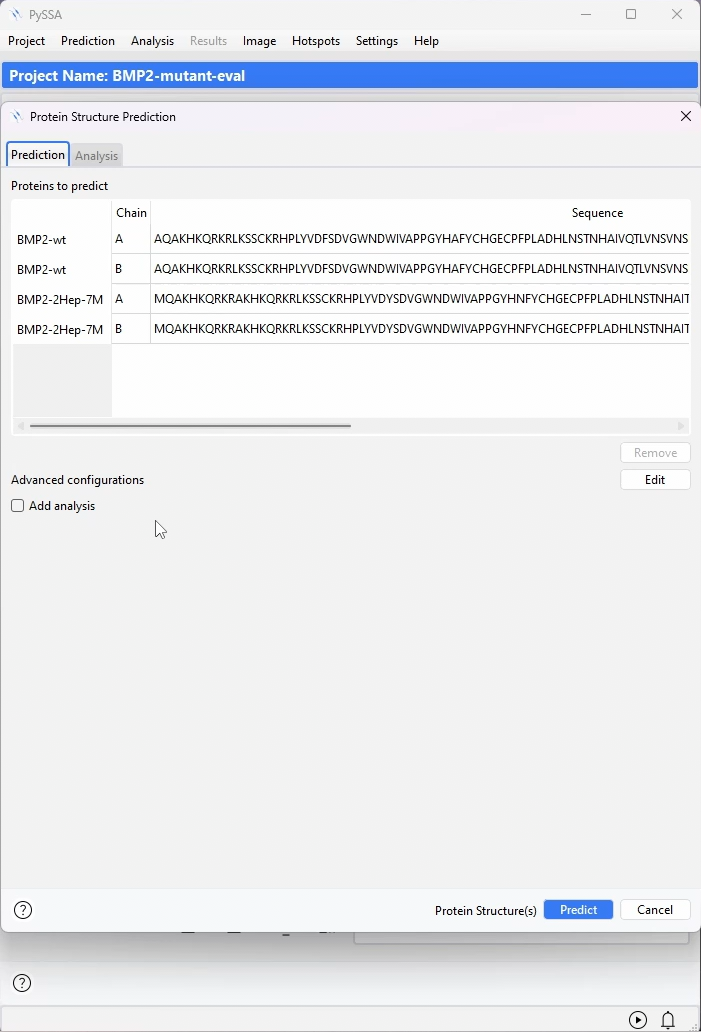Switch to the Analysis tab
This screenshot has width=701, height=1032.
96,156
